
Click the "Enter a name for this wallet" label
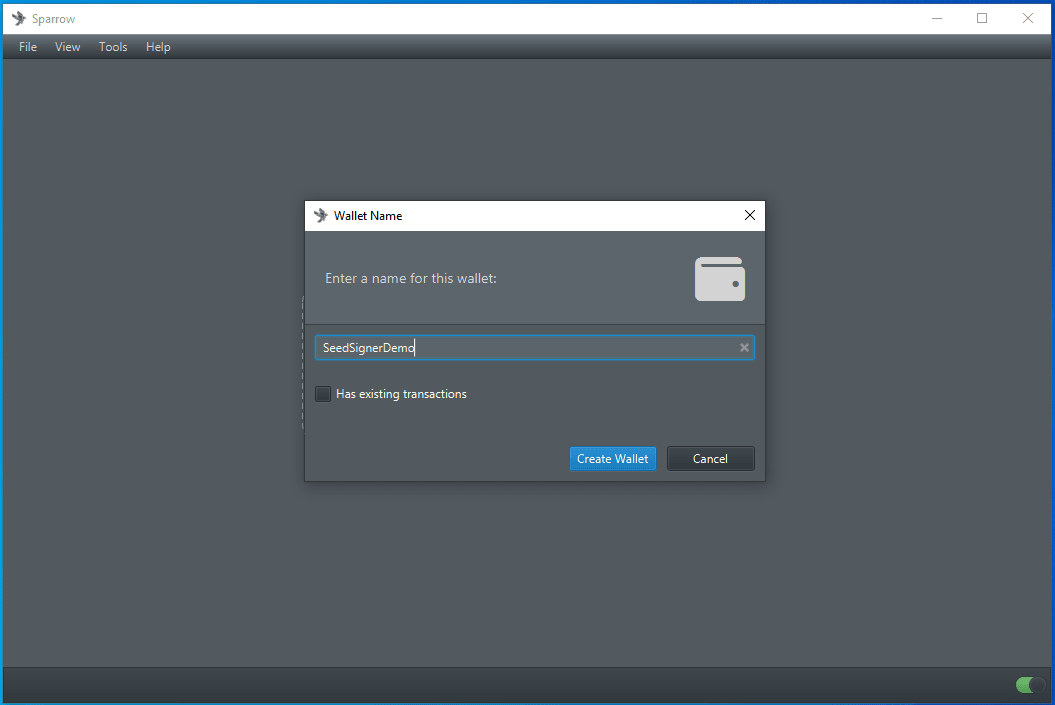411,278
